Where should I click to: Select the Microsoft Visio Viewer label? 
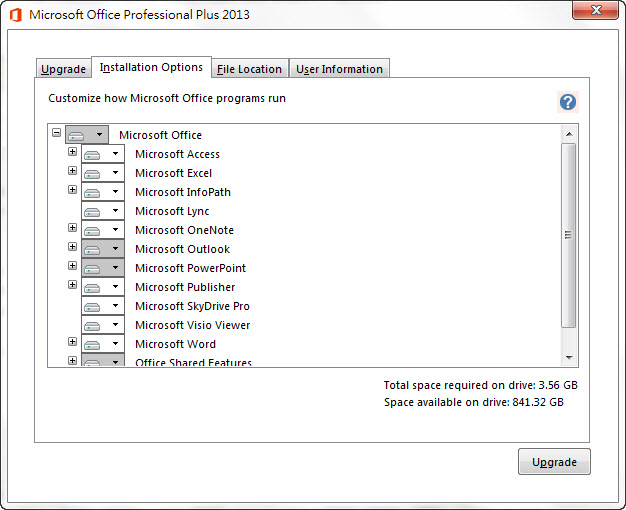(x=192, y=325)
